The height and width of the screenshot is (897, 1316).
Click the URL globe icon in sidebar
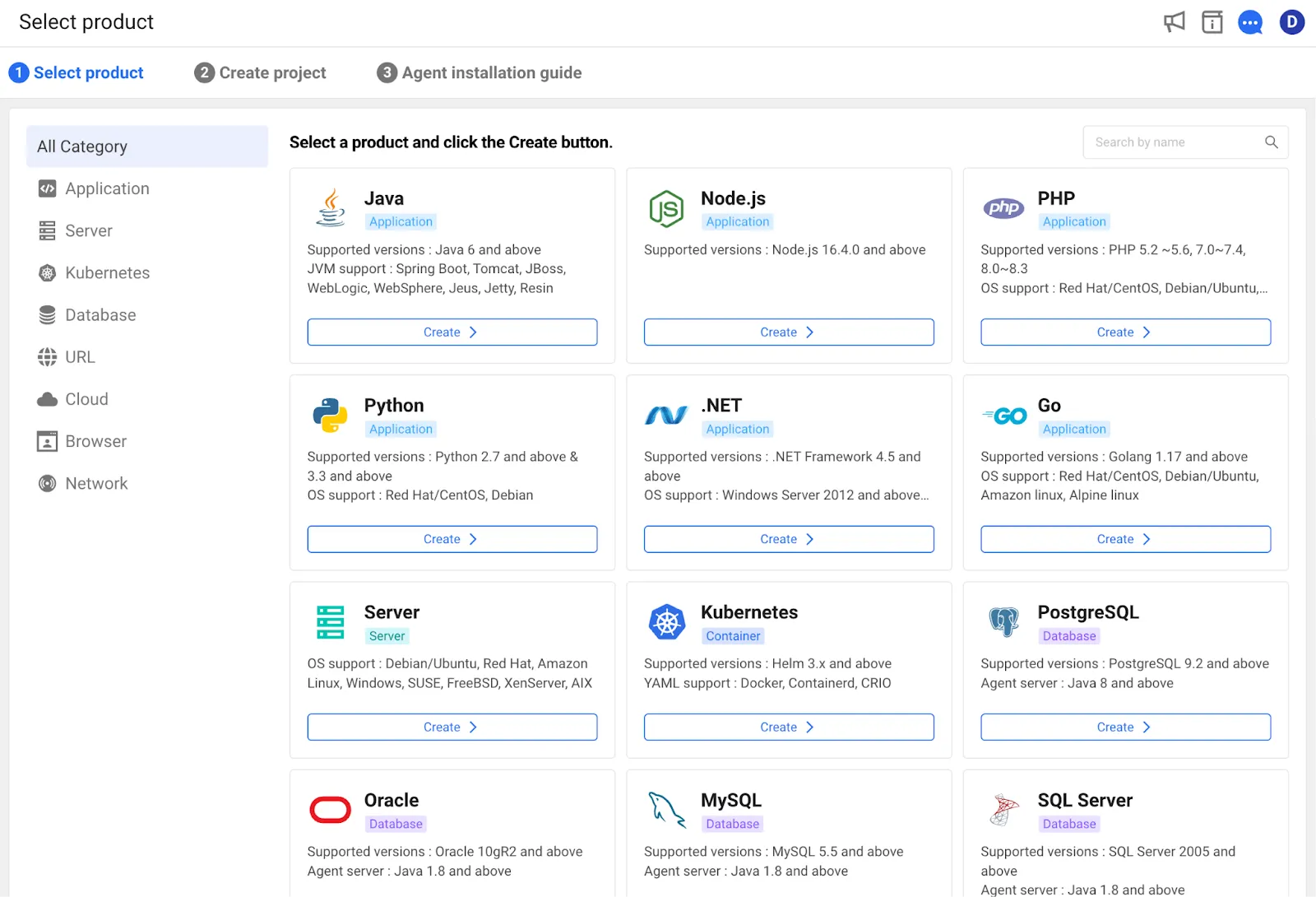48,357
